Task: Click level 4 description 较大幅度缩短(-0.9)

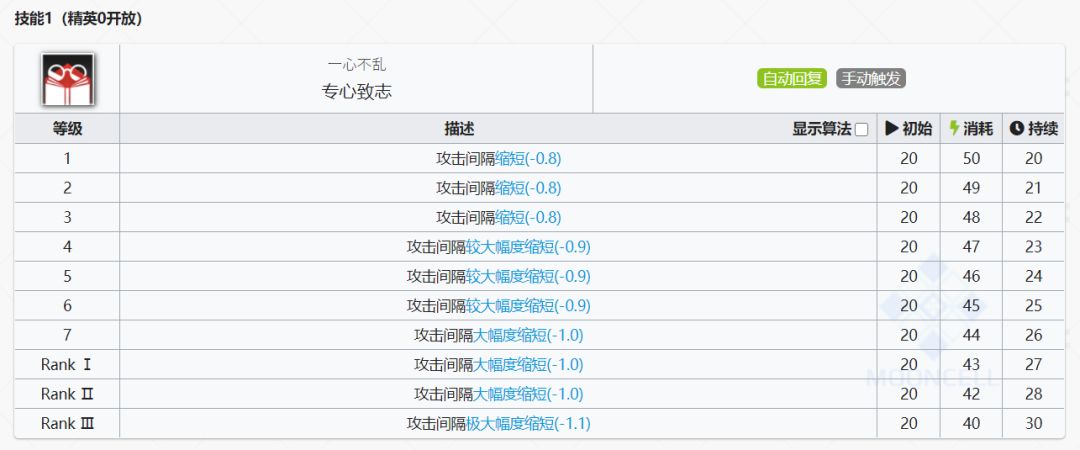Action: 528,247
